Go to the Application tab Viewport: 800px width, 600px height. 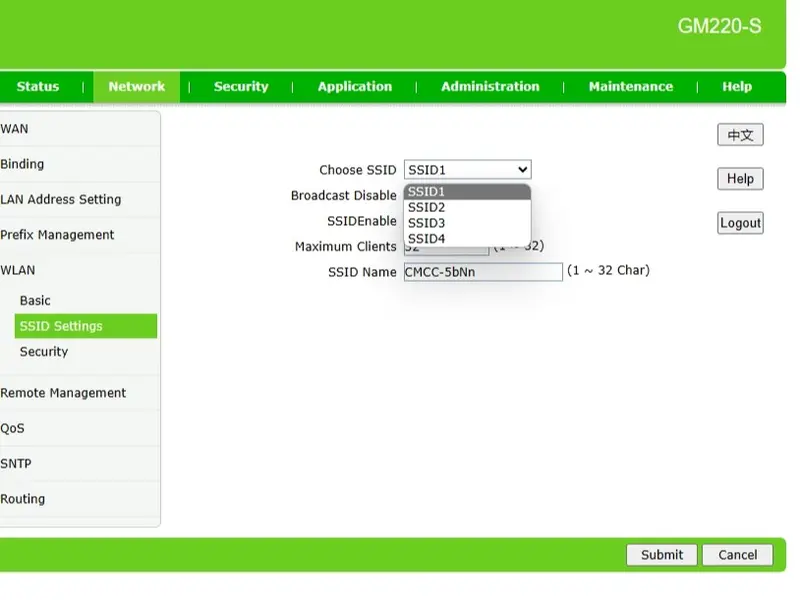tap(355, 87)
